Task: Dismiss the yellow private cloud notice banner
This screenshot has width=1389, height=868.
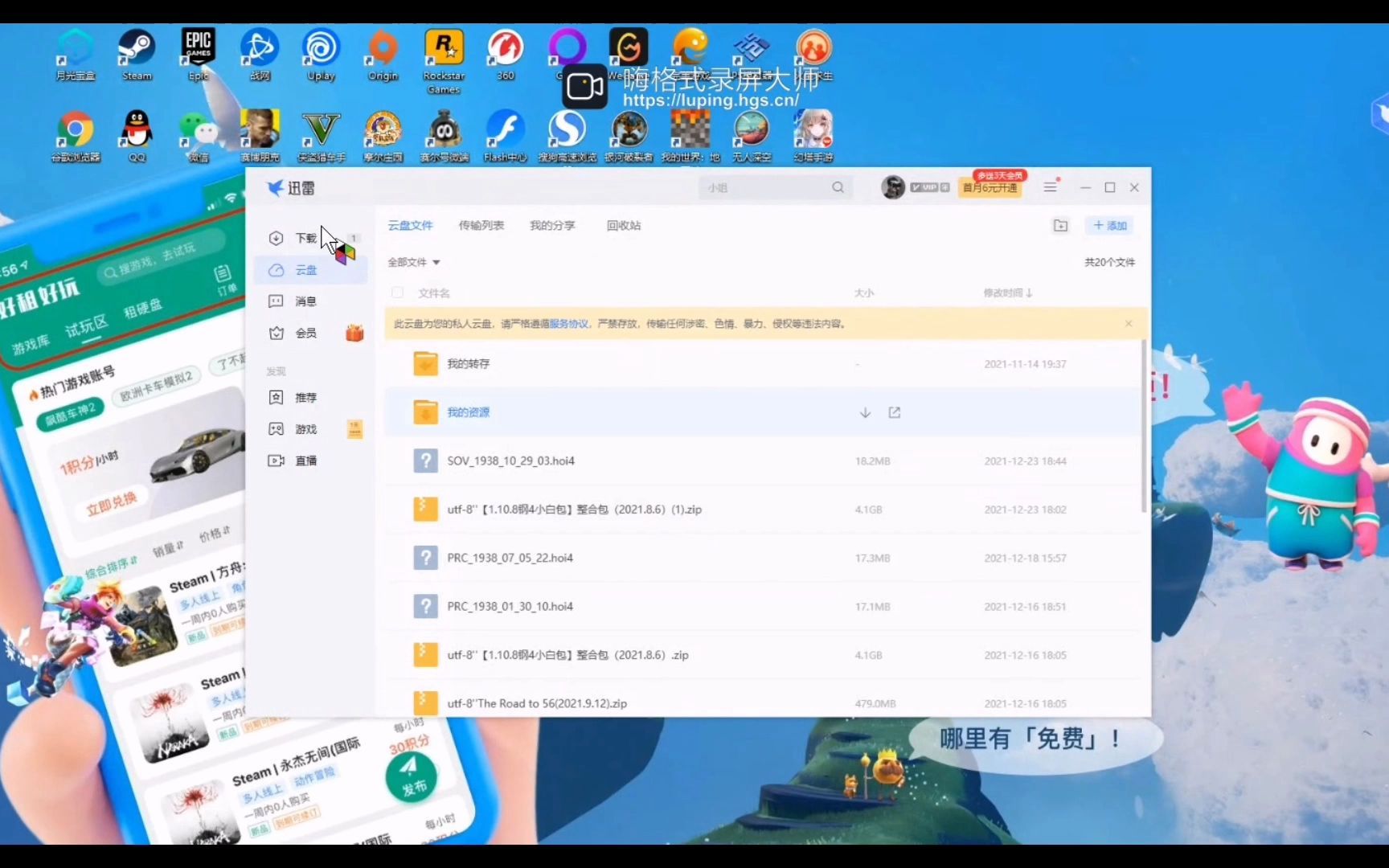Action: coord(1129,323)
